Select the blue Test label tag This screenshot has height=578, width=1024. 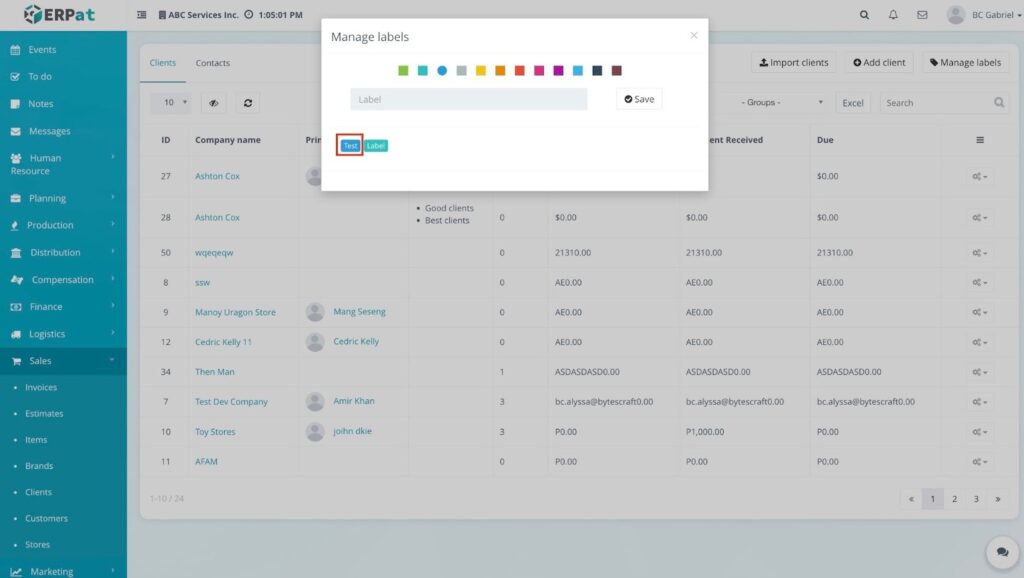point(349,146)
